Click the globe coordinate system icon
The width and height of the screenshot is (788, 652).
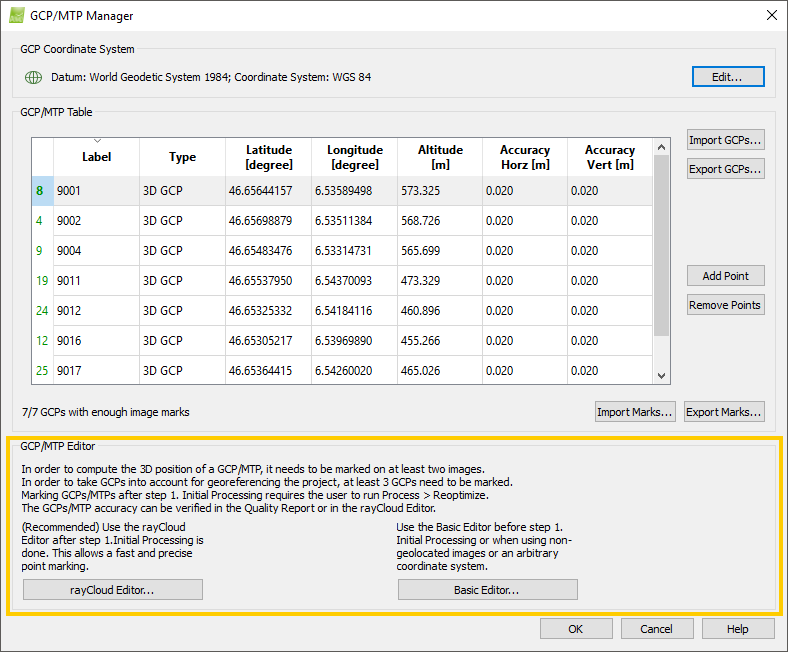pyautogui.click(x=33, y=77)
